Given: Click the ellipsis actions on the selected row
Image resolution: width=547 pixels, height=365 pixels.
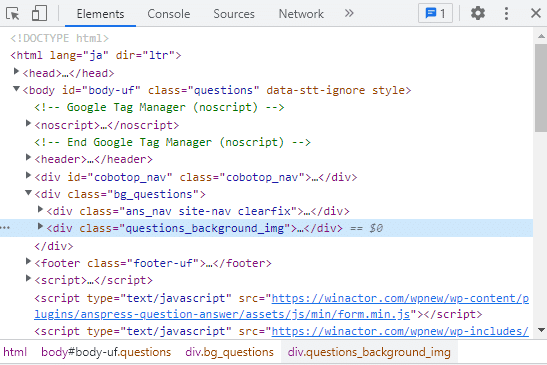Looking at the screenshot, I should (6, 228).
